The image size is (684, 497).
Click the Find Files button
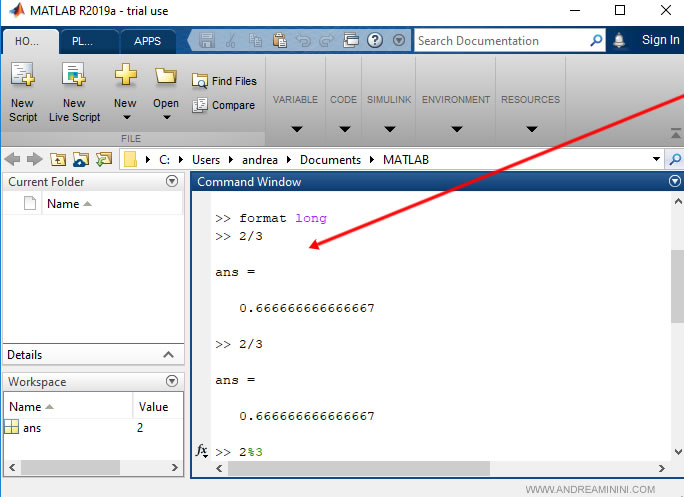[x=224, y=81]
